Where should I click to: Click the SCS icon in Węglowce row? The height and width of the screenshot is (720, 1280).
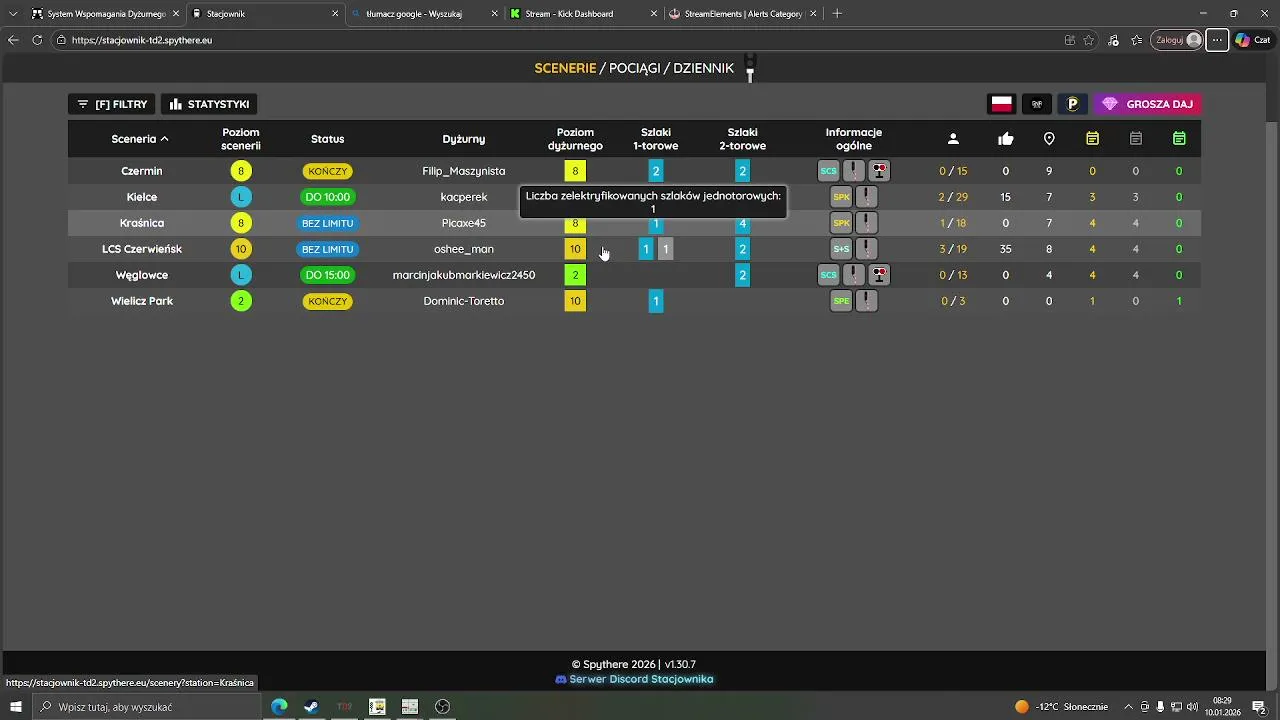point(829,275)
